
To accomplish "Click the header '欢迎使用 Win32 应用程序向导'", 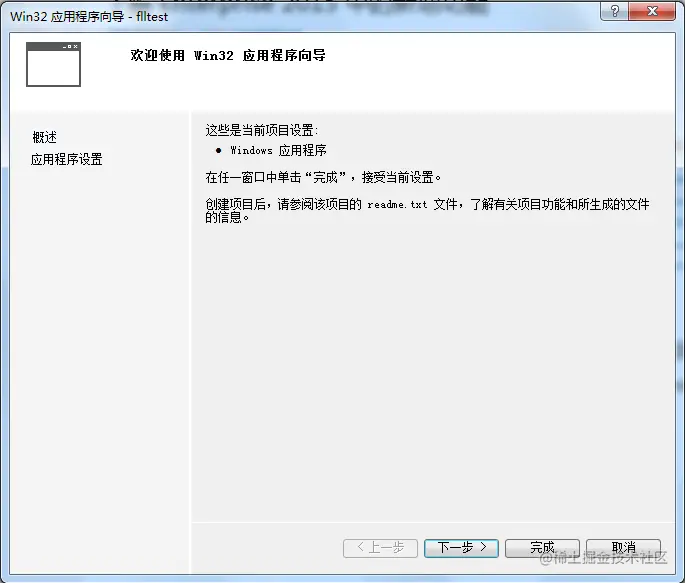I will click(228, 55).
